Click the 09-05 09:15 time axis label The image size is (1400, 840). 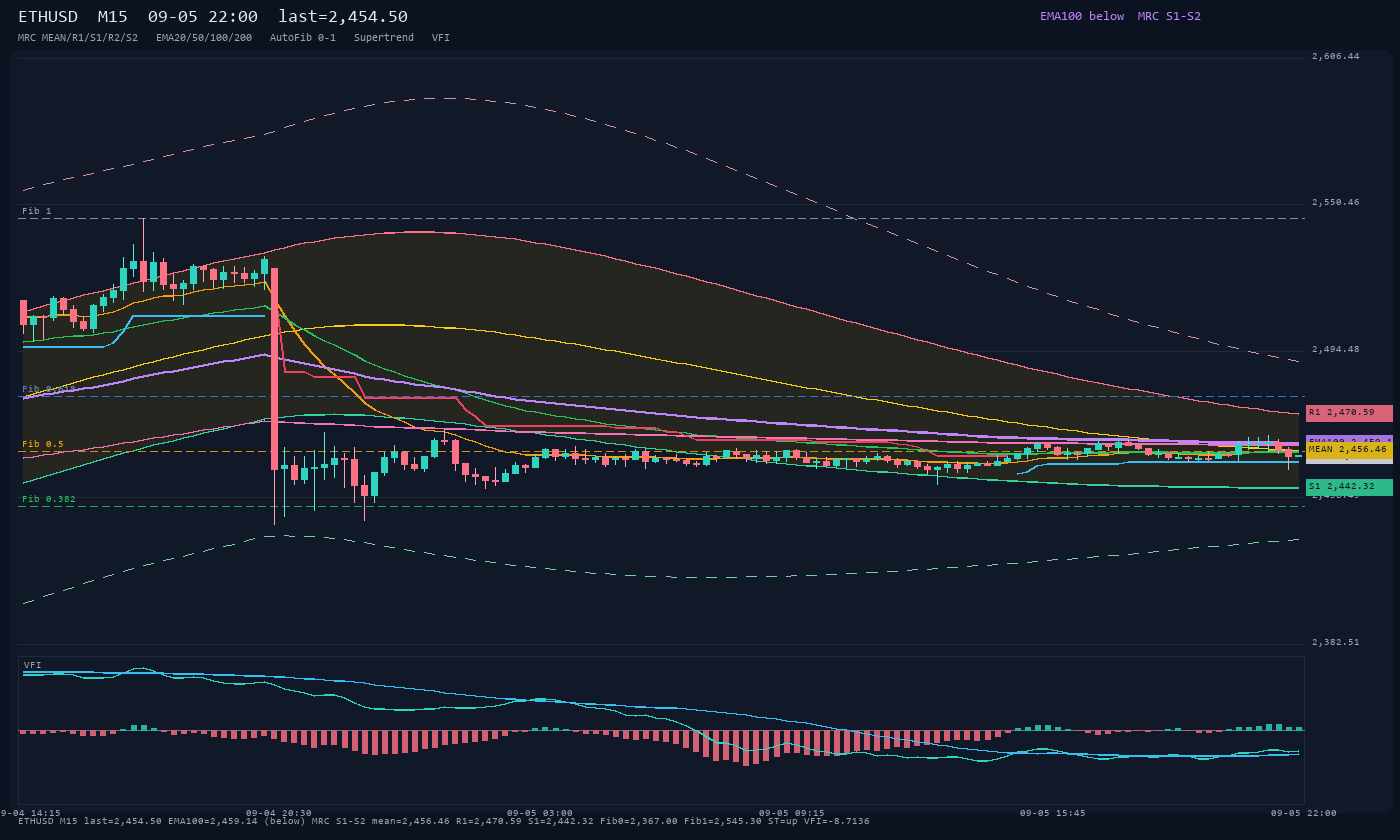coord(791,813)
